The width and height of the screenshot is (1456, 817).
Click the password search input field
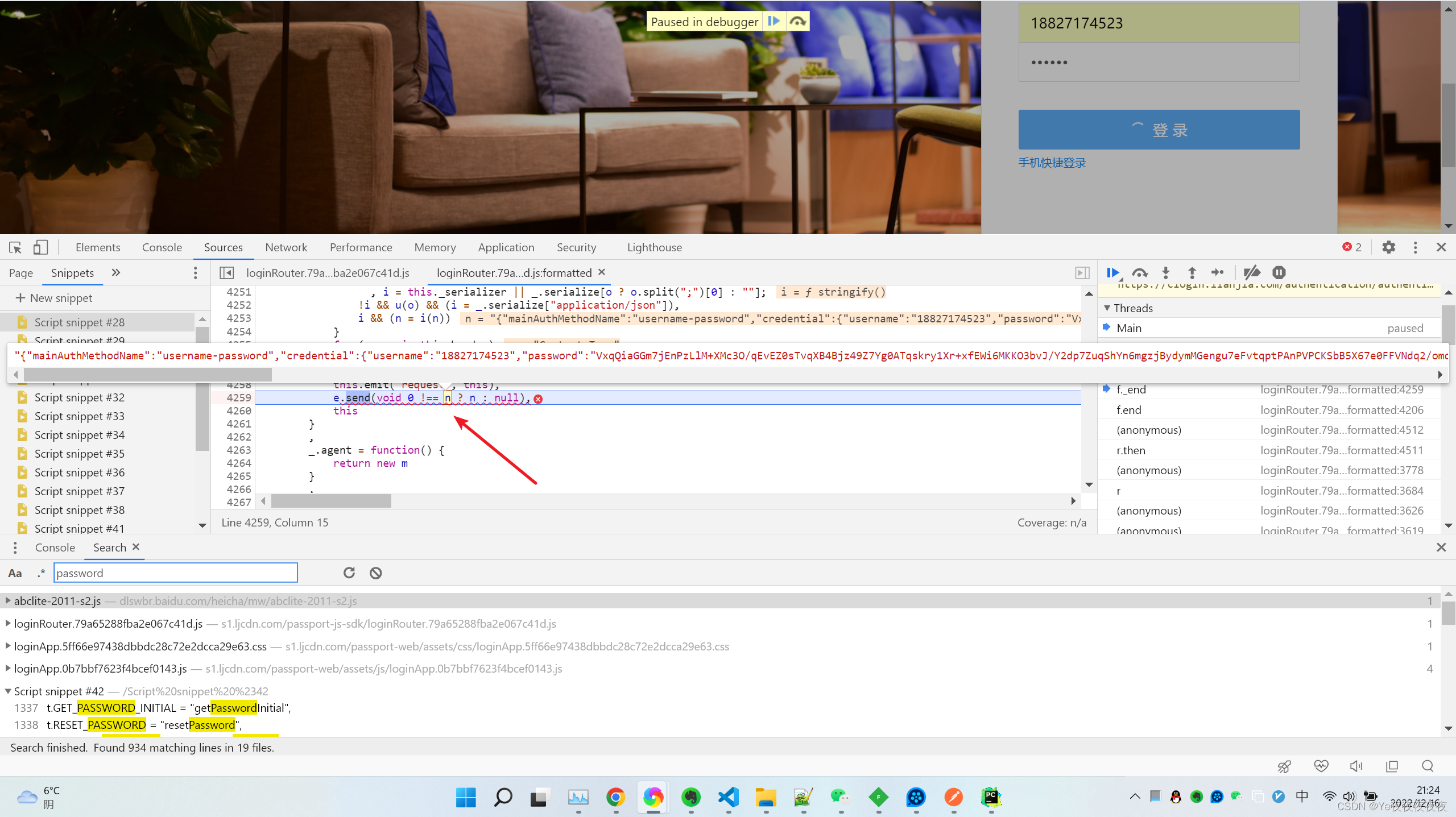tap(175, 573)
